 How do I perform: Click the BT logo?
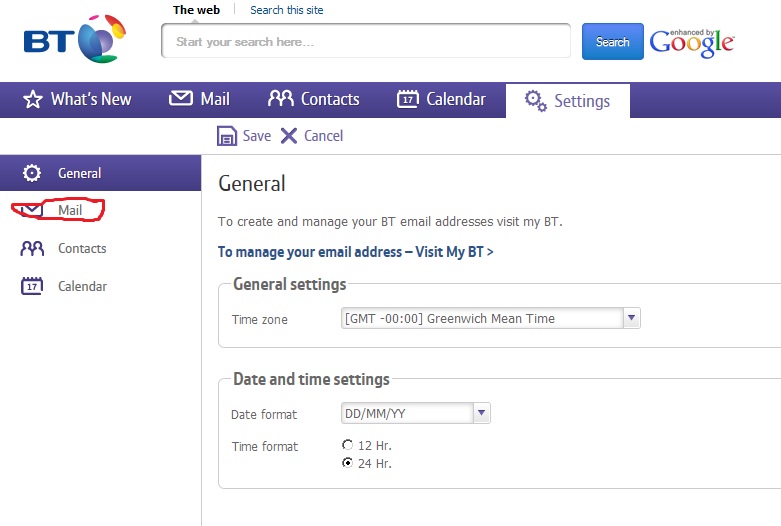(x=75, y=39)
